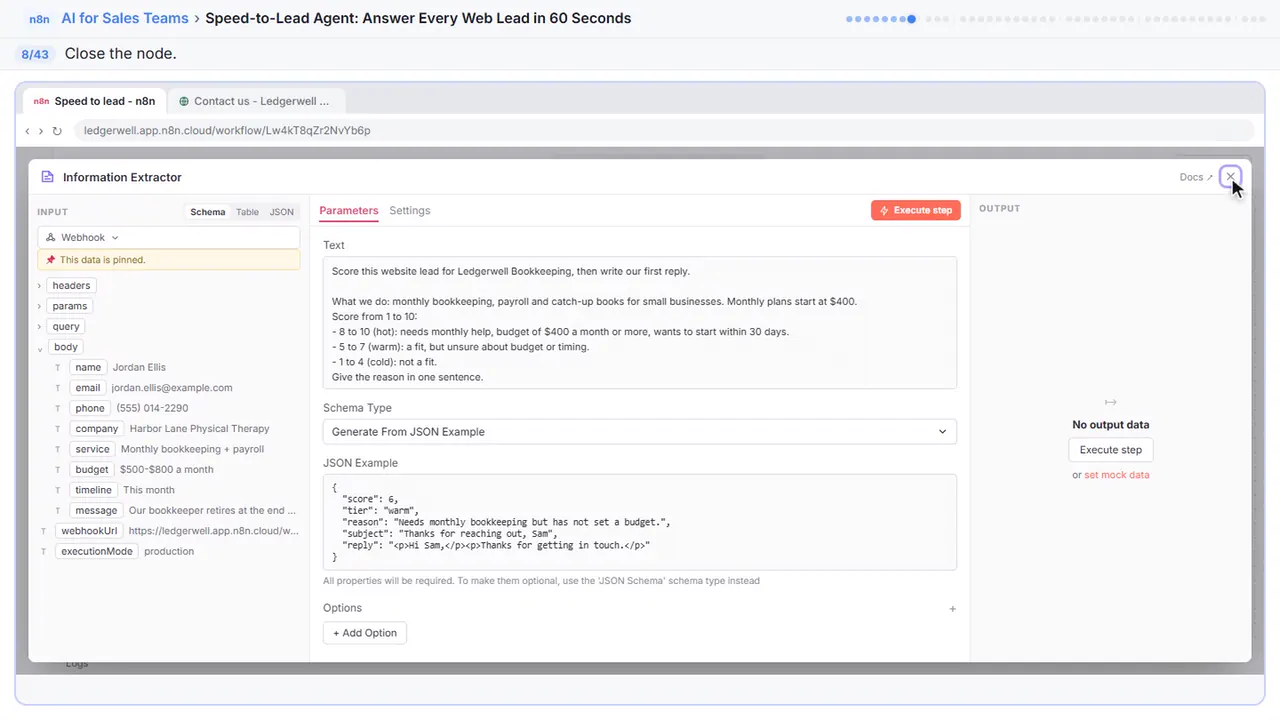The image size is (1280, 720).
Task: Click the set mock data link
Action: pyautogui.click(x=1117, y=475)
